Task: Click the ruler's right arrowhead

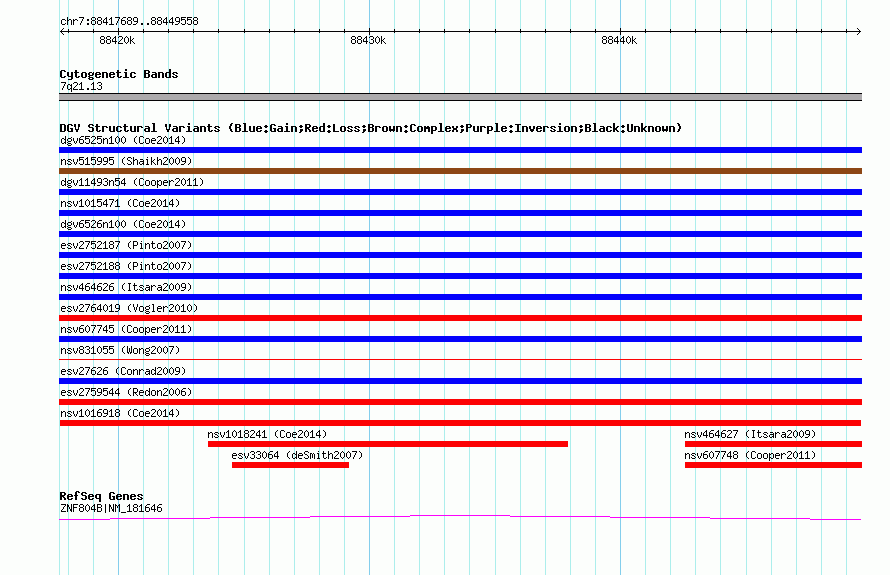Action: [x=858, y=32]
